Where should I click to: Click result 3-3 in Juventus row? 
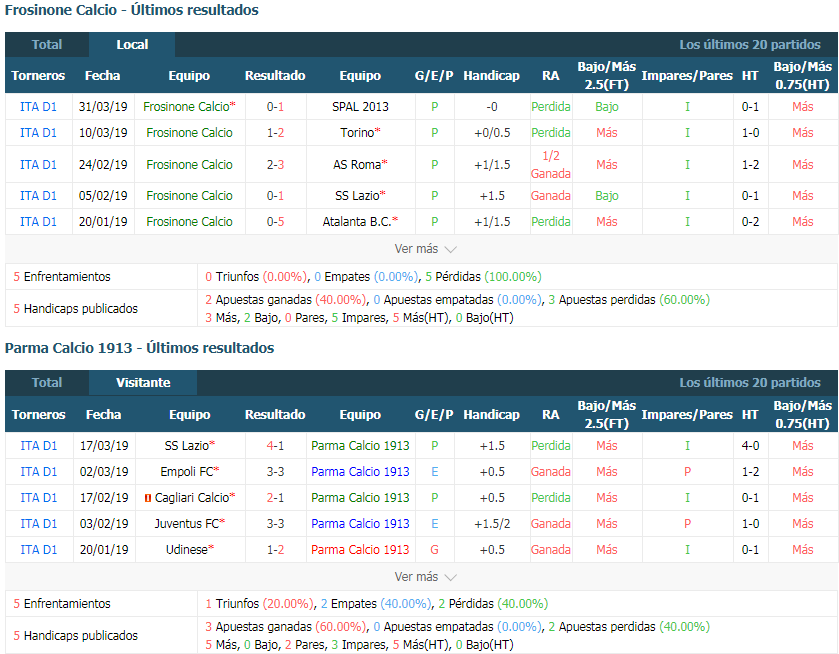[x=275, y=523]
